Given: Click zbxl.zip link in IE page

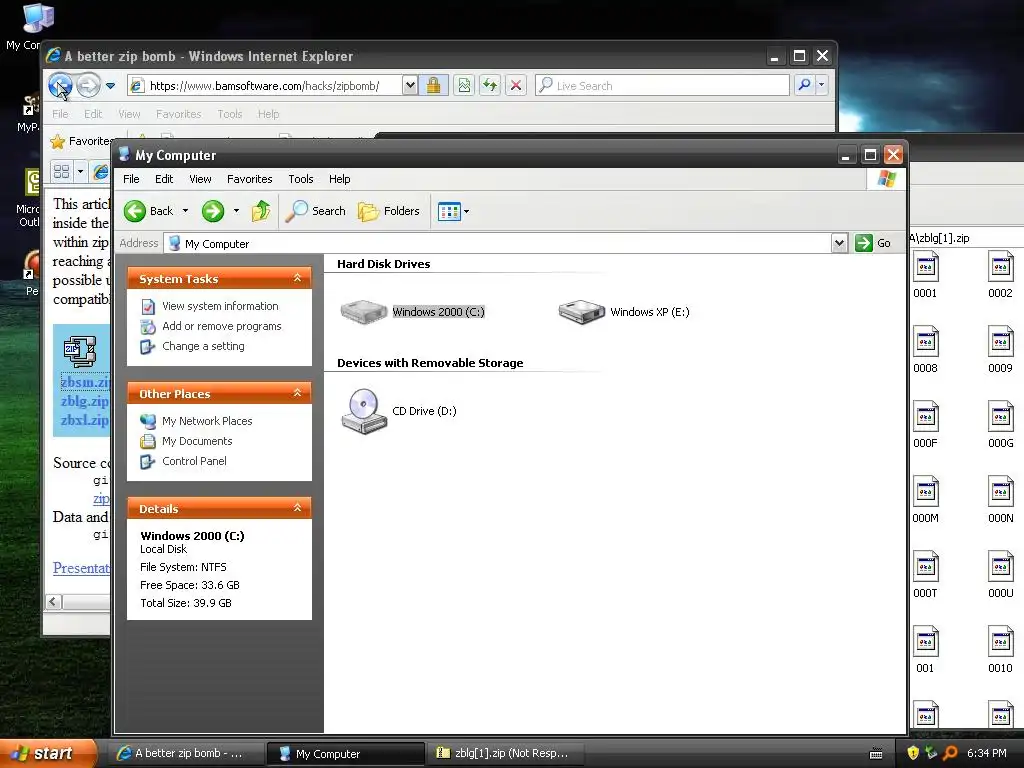Looking at the screenshot, I should [84, 420].
